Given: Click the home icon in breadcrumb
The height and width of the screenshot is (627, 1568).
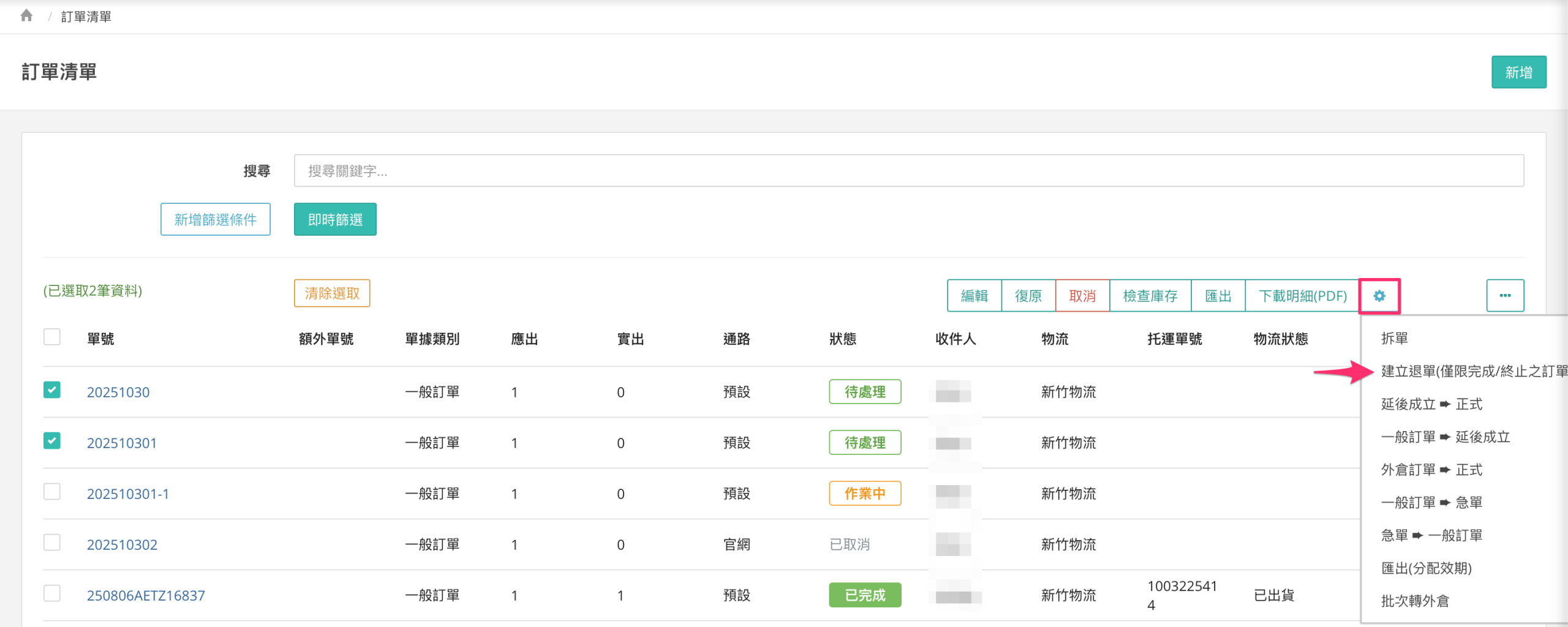Looking at the screenshot, I should [26, 16].
